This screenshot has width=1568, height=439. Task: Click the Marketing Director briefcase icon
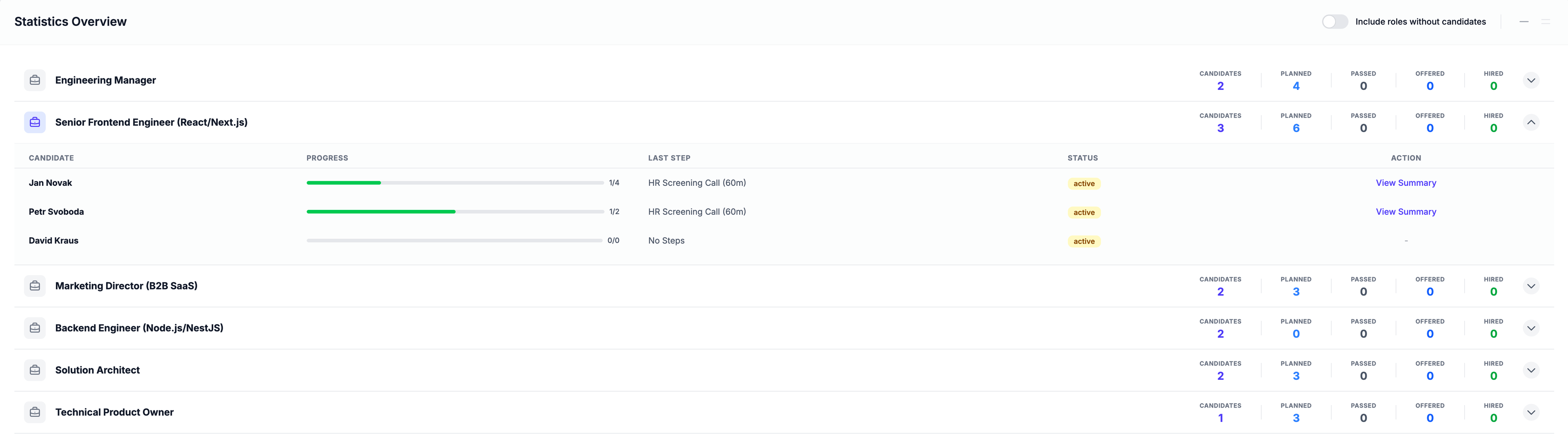coord(35,286)
